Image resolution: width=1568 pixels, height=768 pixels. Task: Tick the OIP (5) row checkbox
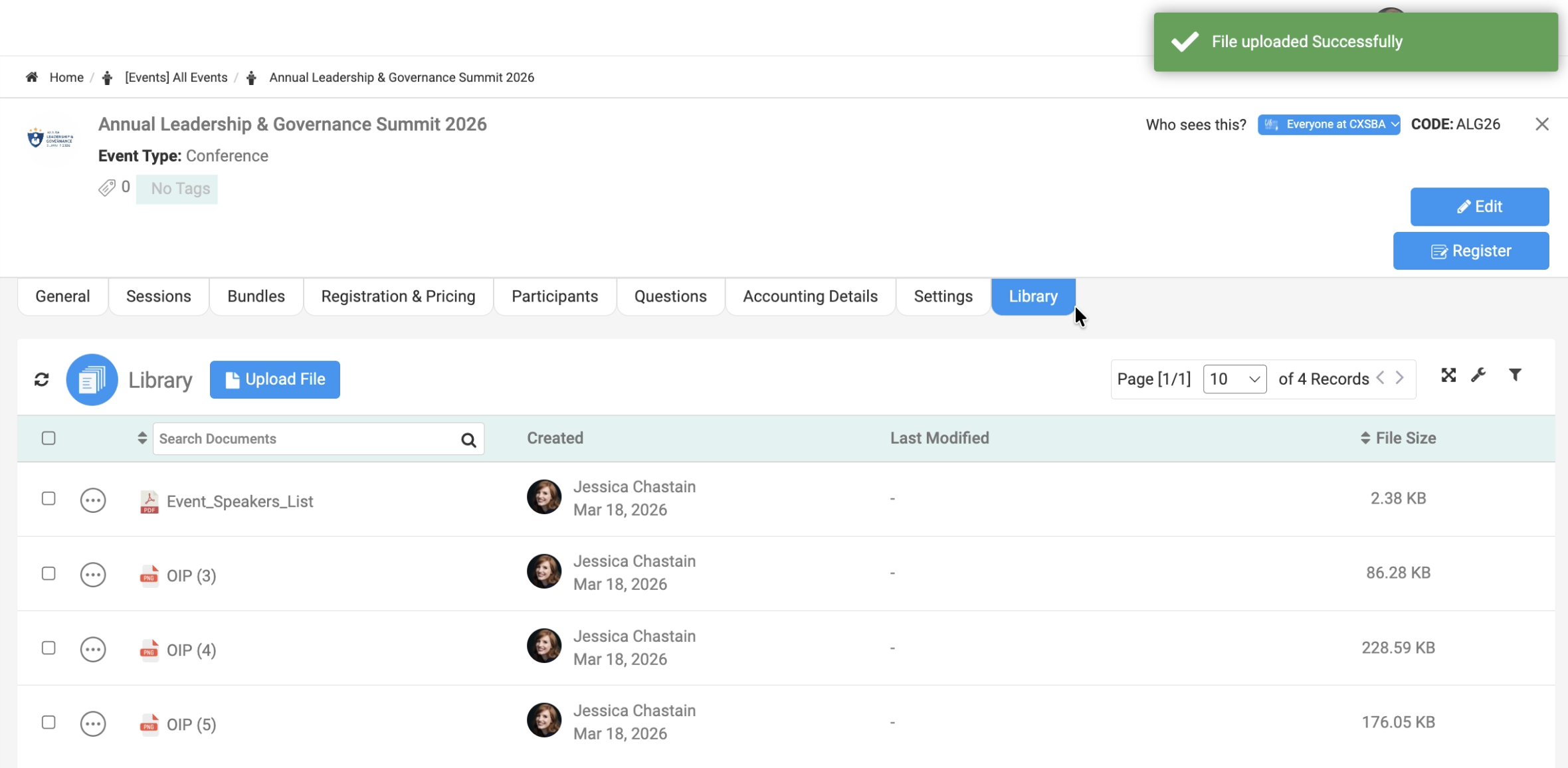point(49,722)
